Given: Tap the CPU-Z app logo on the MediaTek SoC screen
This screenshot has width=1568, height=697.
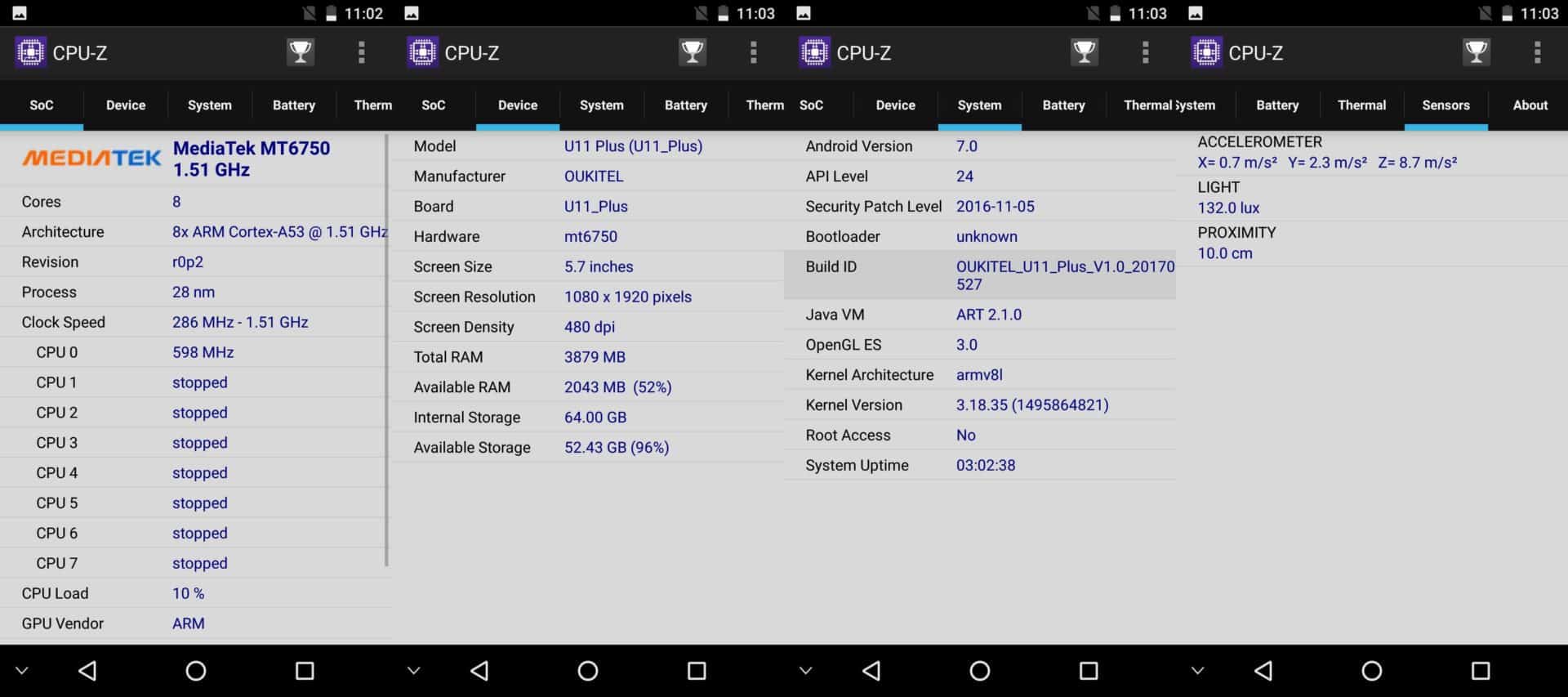Looking at the screenshot, I should coord(30,52).
